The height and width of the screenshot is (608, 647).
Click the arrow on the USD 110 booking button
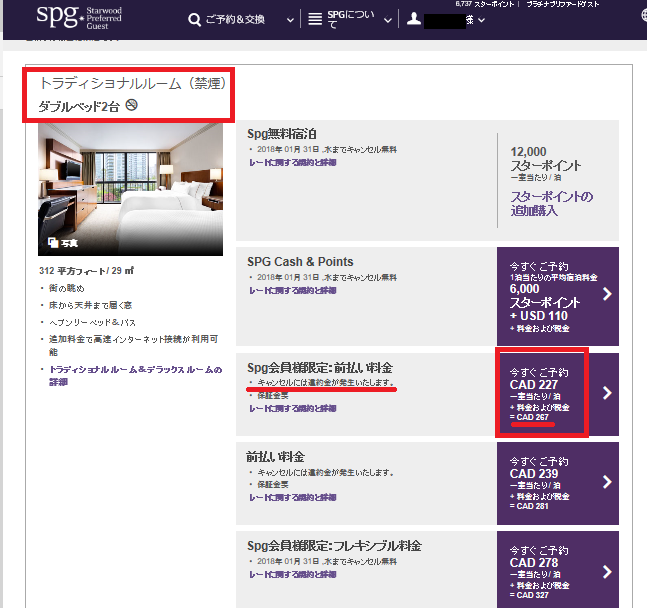click(x=607, y=294)
